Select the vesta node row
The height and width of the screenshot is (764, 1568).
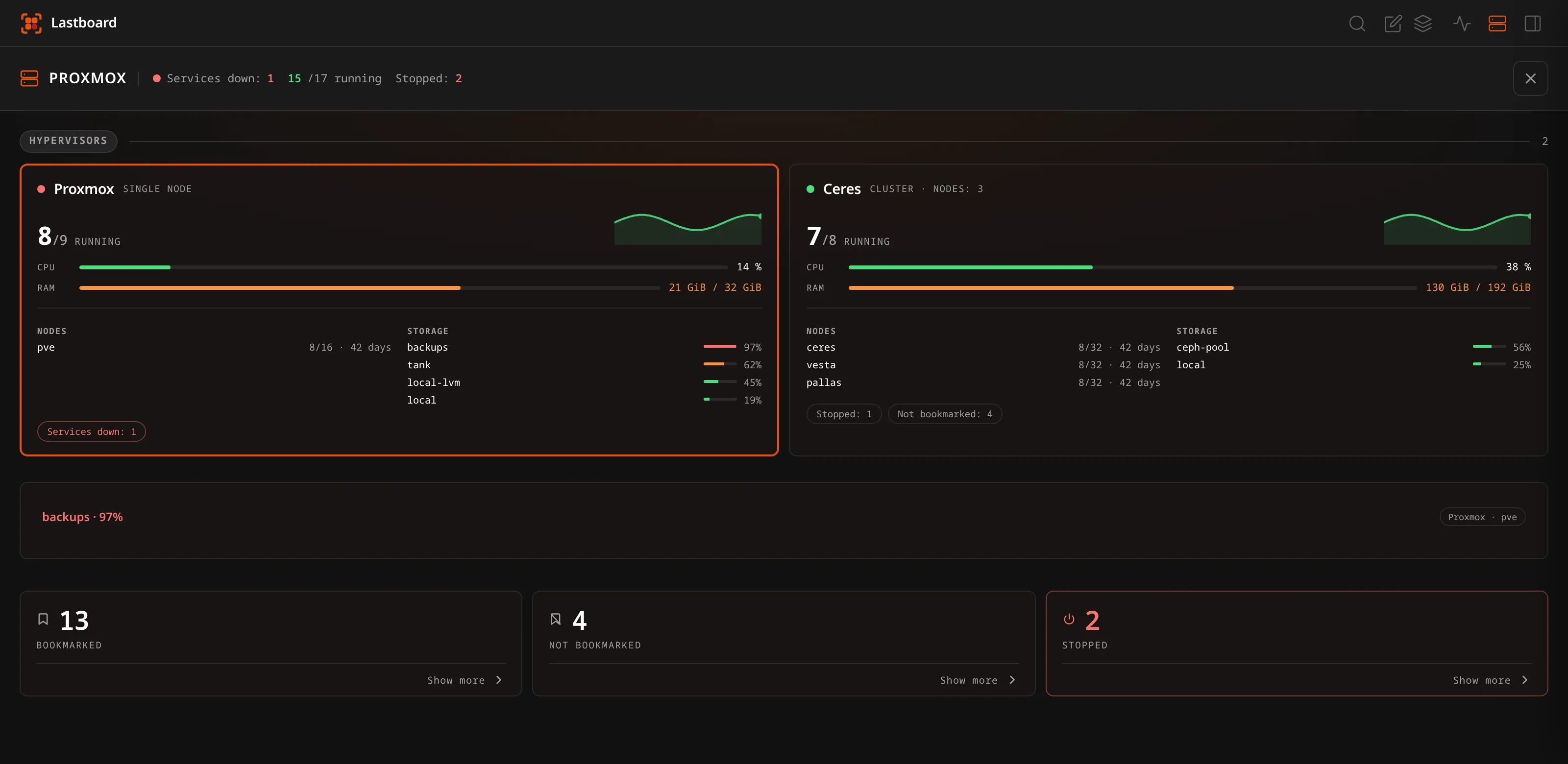983,365
